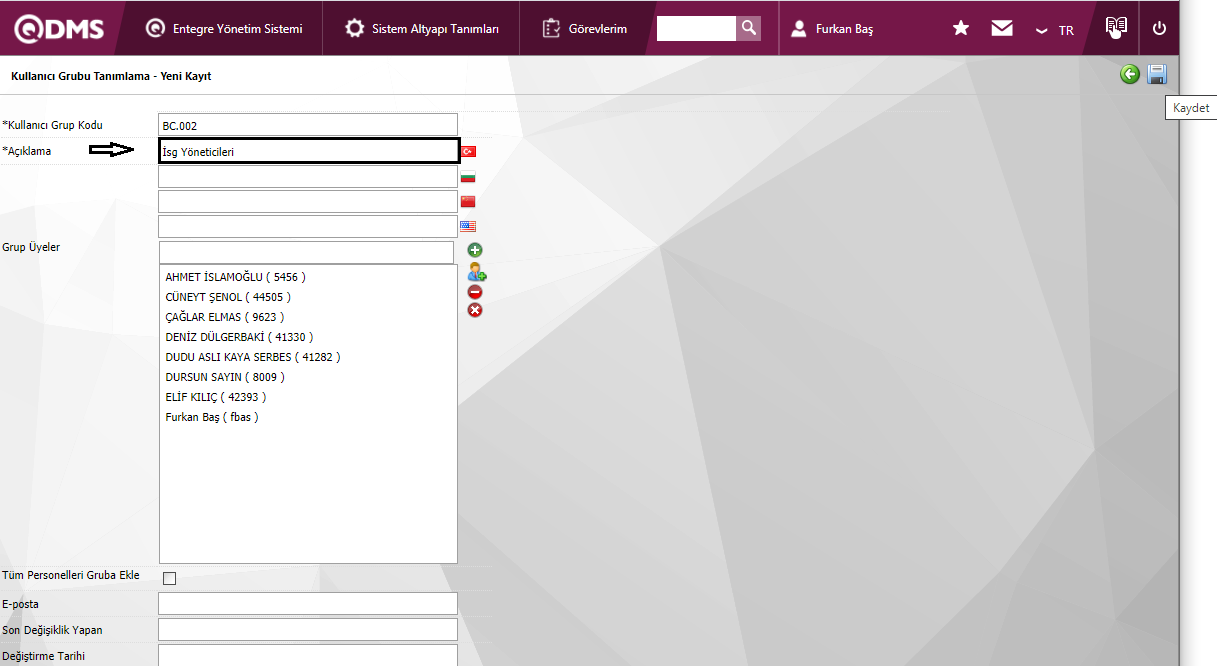
Task: Click Son Değişiklik Yapan field
Action: (308, 629)
